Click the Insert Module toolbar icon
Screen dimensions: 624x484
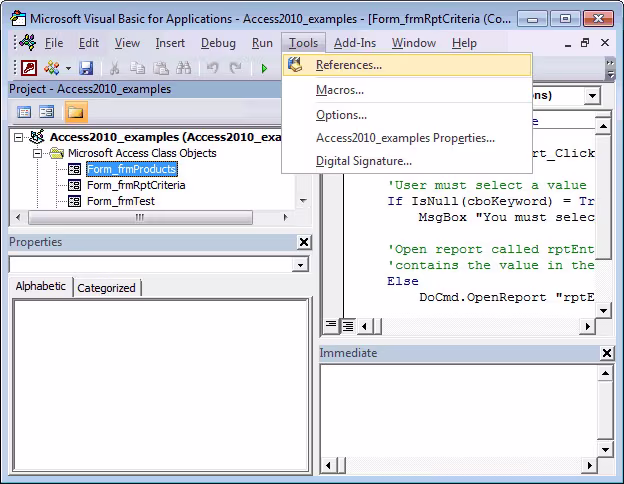52,68
